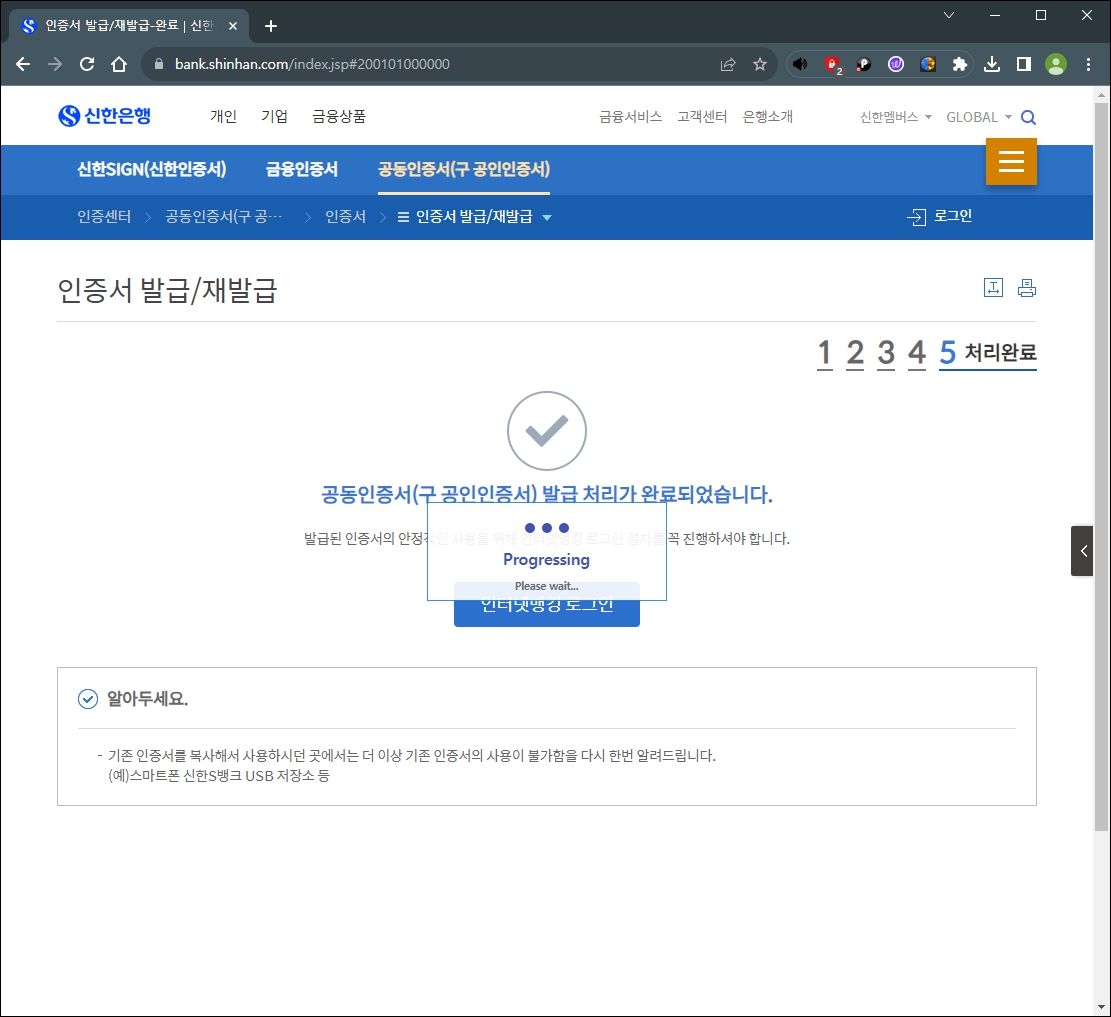Bookmark this page with star icon
Screen dimensions: 1111x1017
760,64
